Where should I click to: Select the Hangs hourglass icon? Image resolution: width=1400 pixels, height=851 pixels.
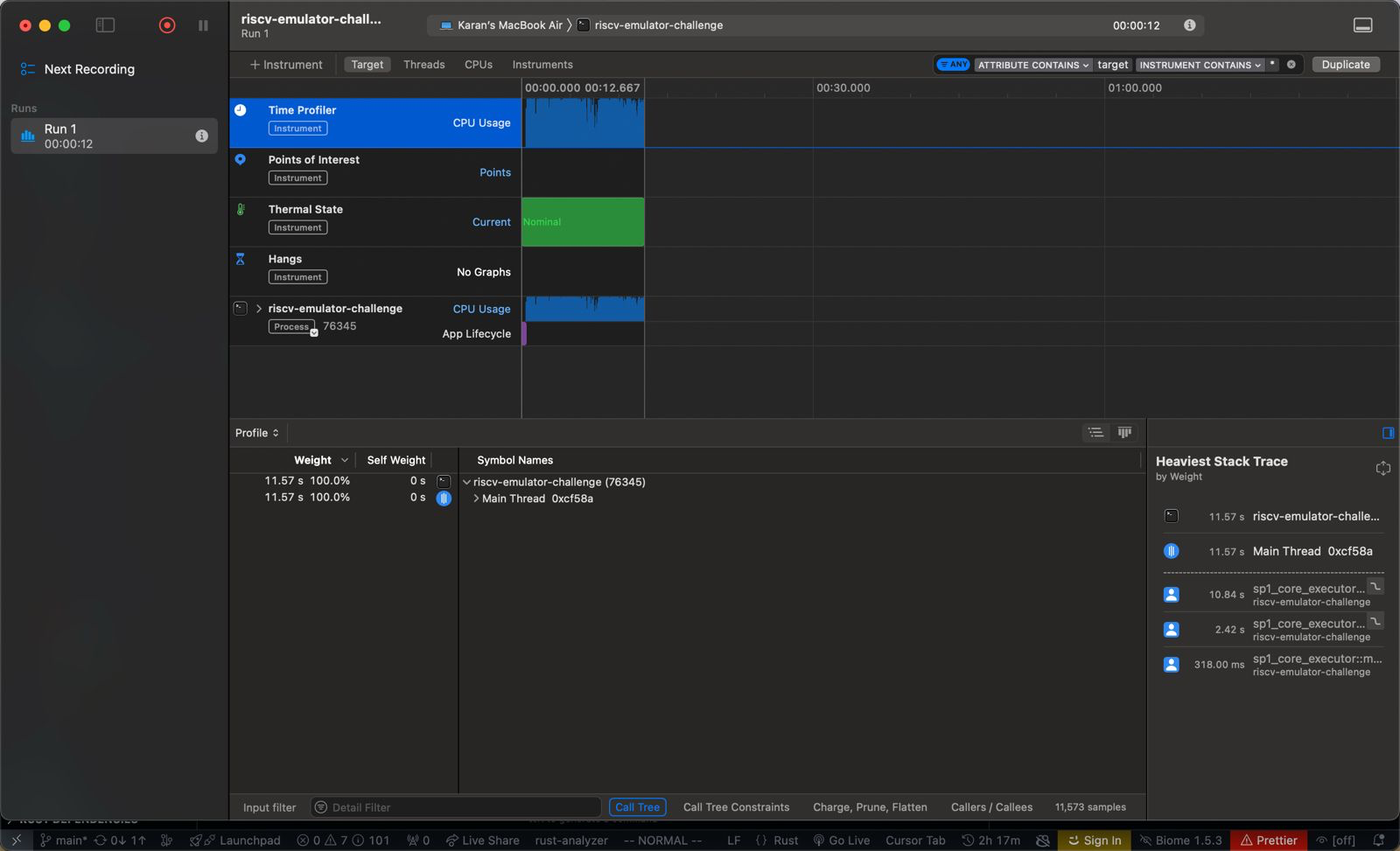[x=241, y=260]
